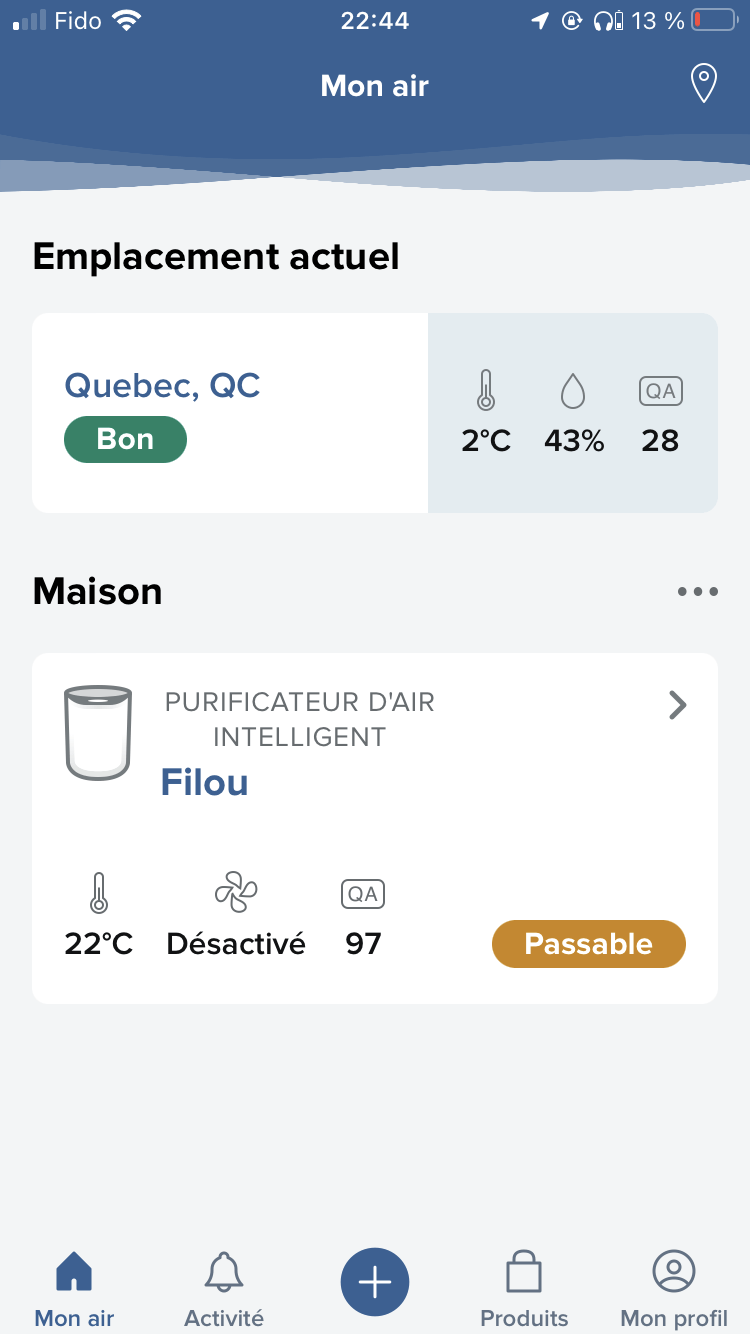Tap the air purifier device image

(98, 732)
